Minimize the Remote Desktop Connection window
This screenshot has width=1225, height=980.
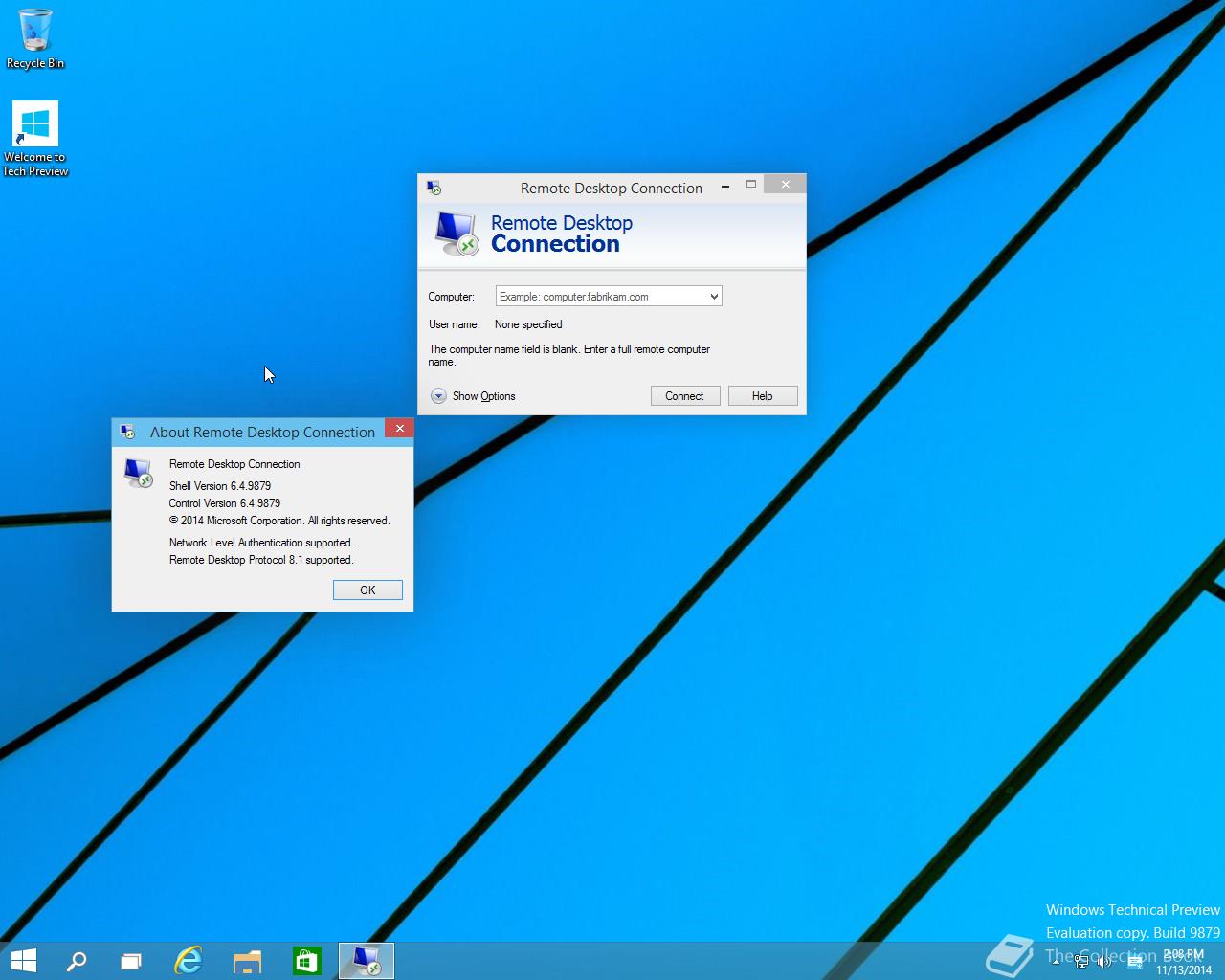point(725,185)
